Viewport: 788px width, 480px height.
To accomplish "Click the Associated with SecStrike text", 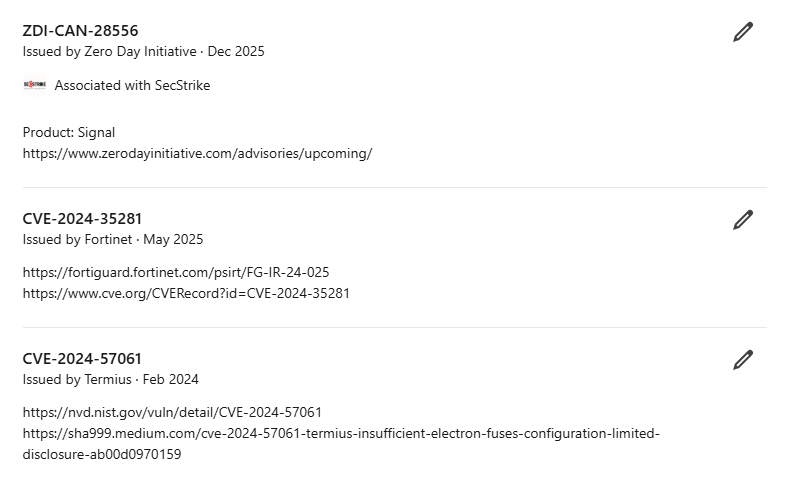I will pos(132,85).
